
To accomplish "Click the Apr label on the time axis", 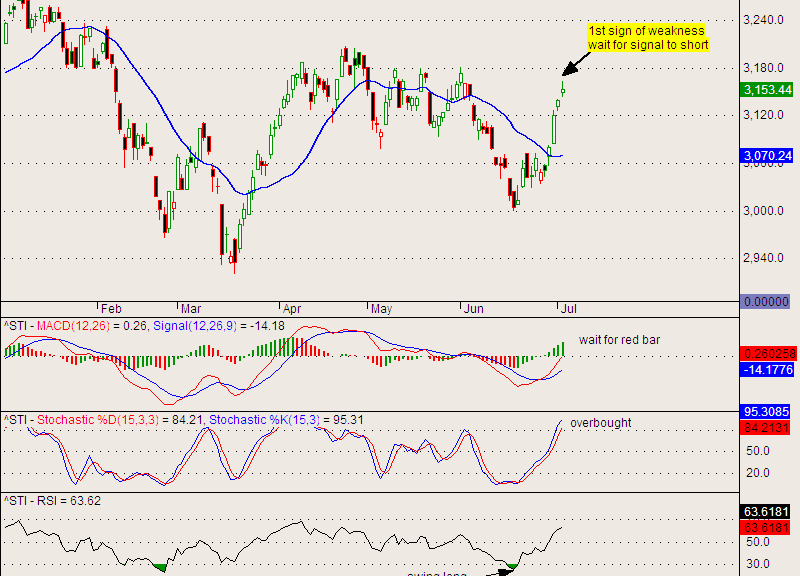I will 292,309.
